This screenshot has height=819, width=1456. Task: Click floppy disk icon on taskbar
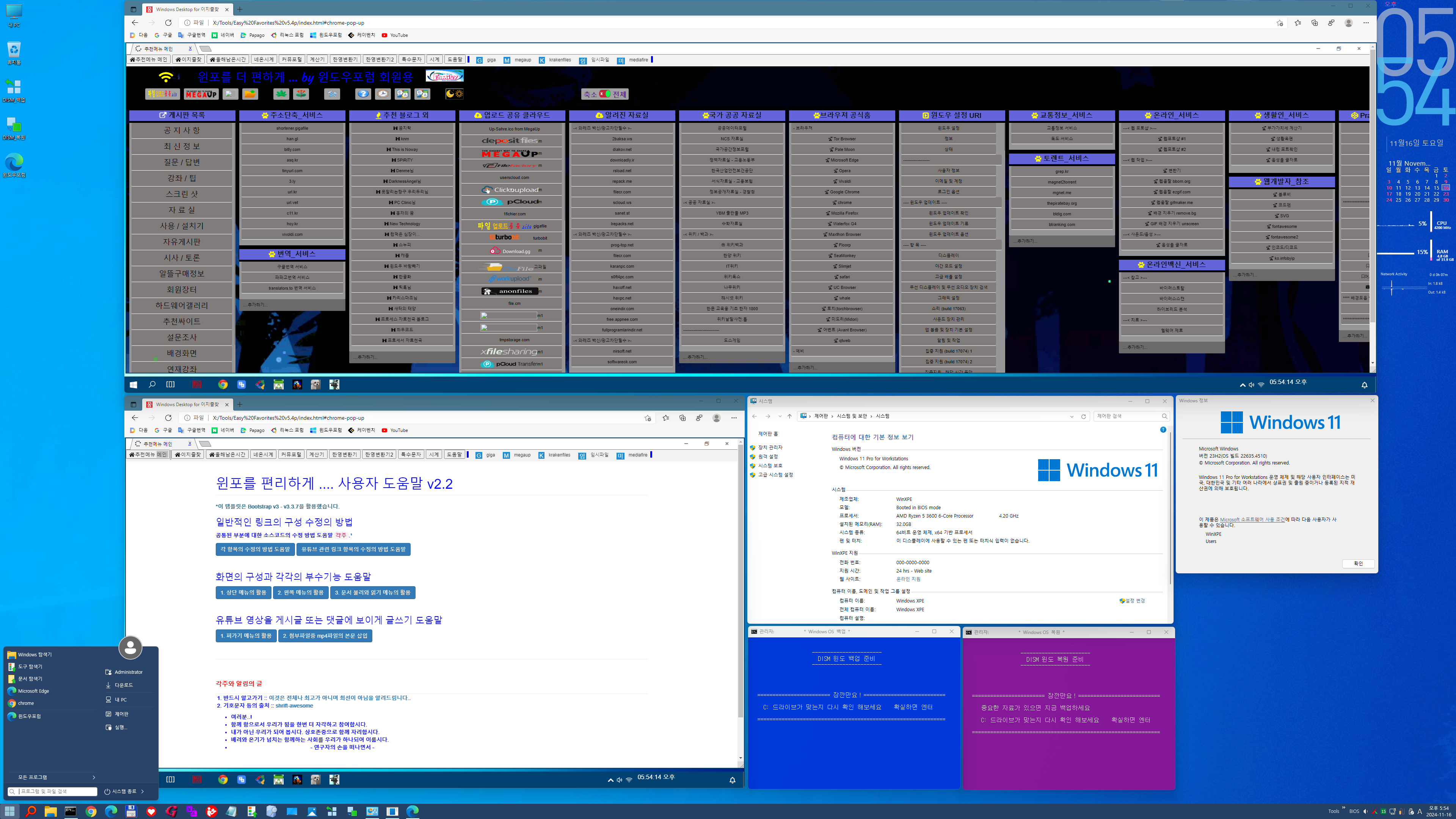pos(131,812)
